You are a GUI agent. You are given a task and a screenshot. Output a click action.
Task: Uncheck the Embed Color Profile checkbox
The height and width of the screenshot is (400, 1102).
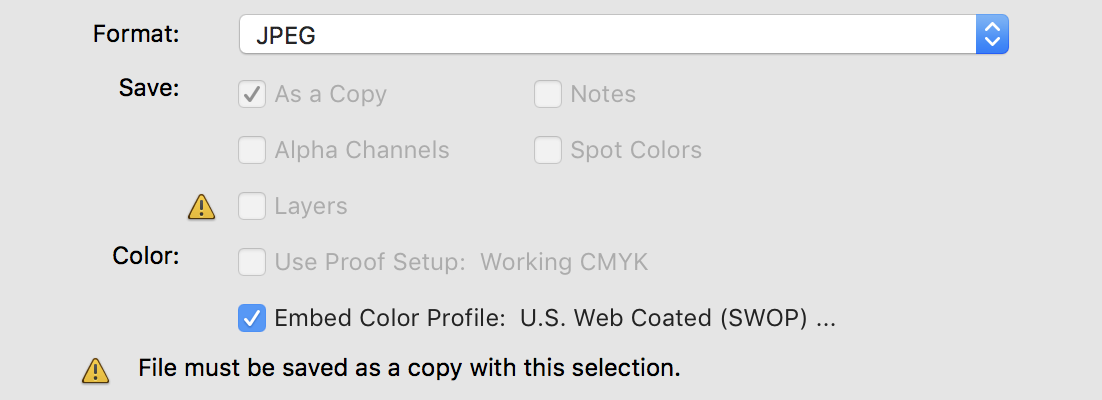[252, 318]
